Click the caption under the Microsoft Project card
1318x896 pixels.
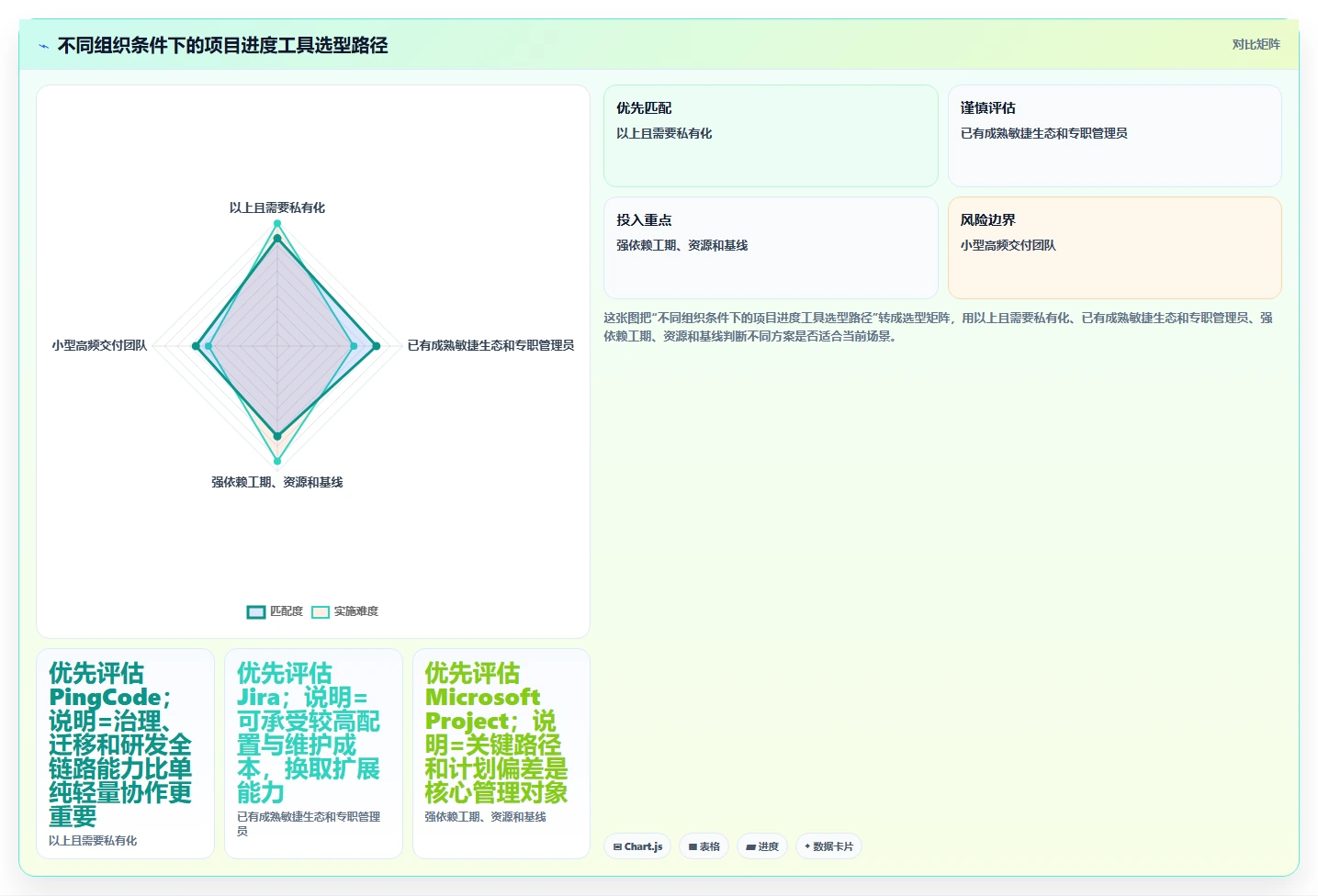(x=485, y=816)
